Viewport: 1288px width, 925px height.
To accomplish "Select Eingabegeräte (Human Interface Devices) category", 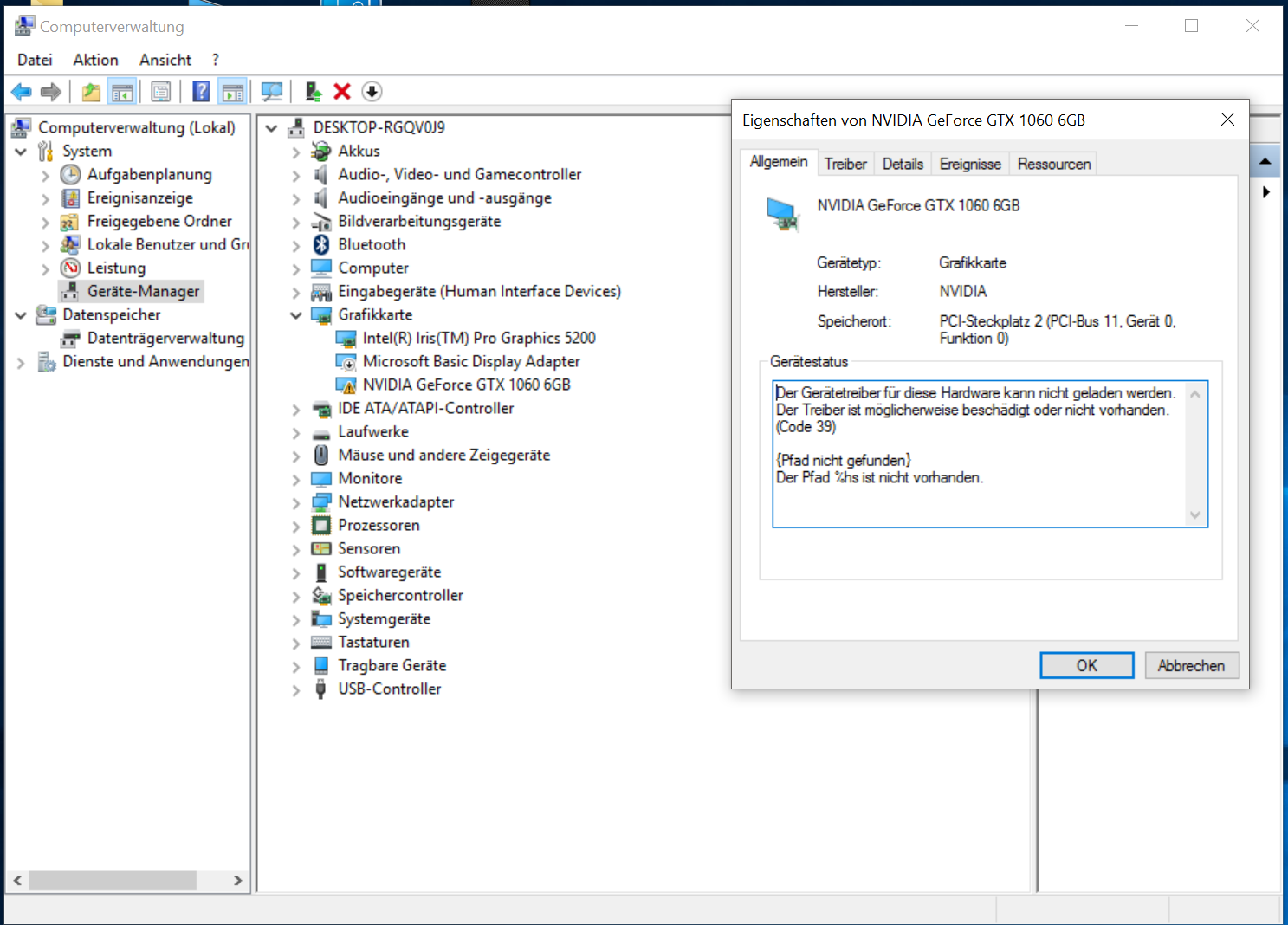I will click(479, 292).
